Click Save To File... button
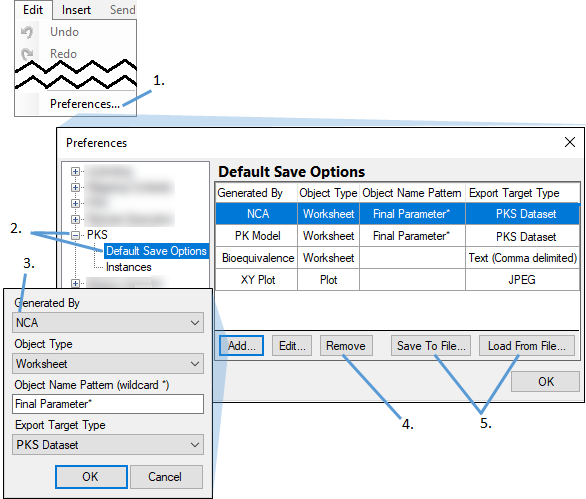This screenshot has height=499, width=586. (431, 346)
